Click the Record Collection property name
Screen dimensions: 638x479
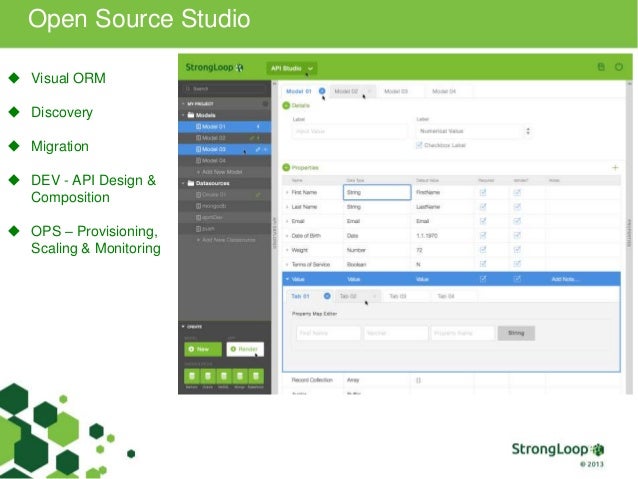point(312,380)
